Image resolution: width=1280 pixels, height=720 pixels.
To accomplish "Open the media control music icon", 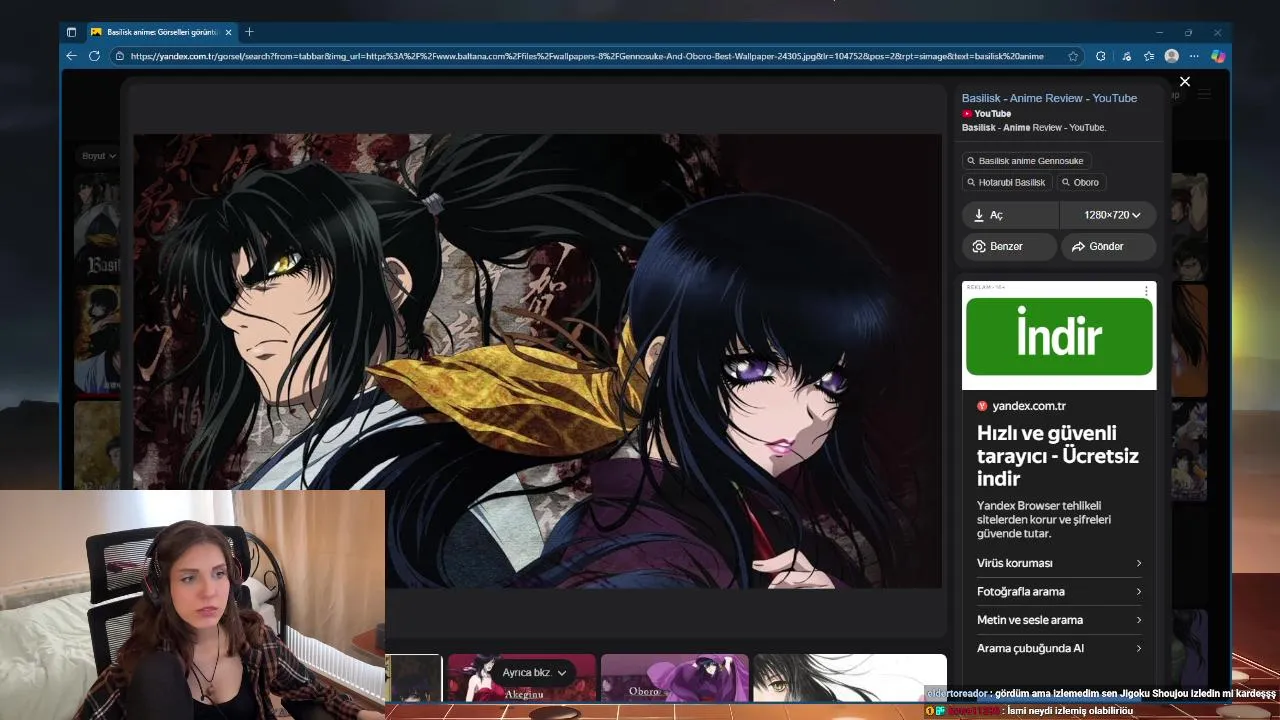I will coord(1126,56).
